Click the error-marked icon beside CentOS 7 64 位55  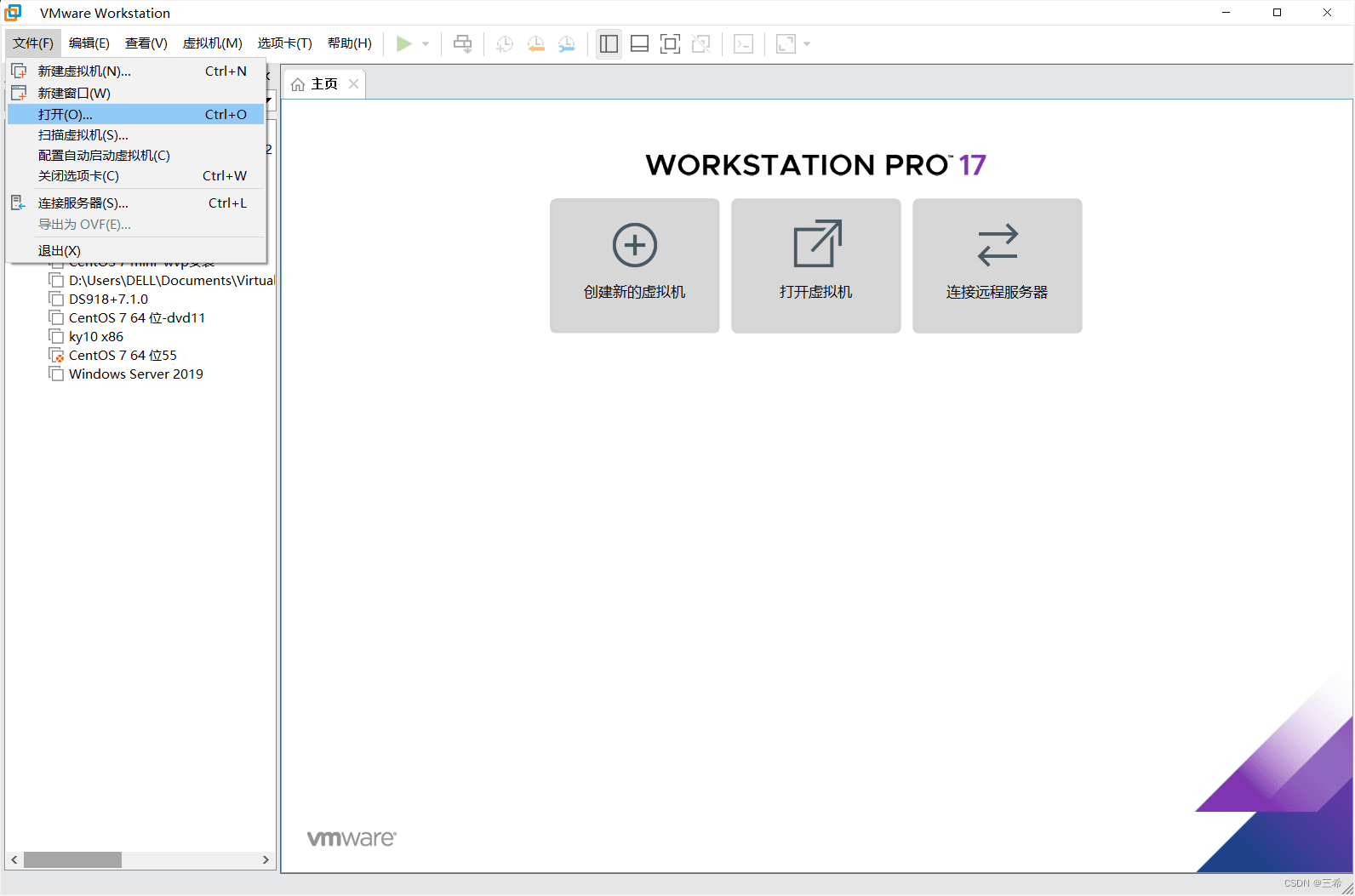pos(56,356)
